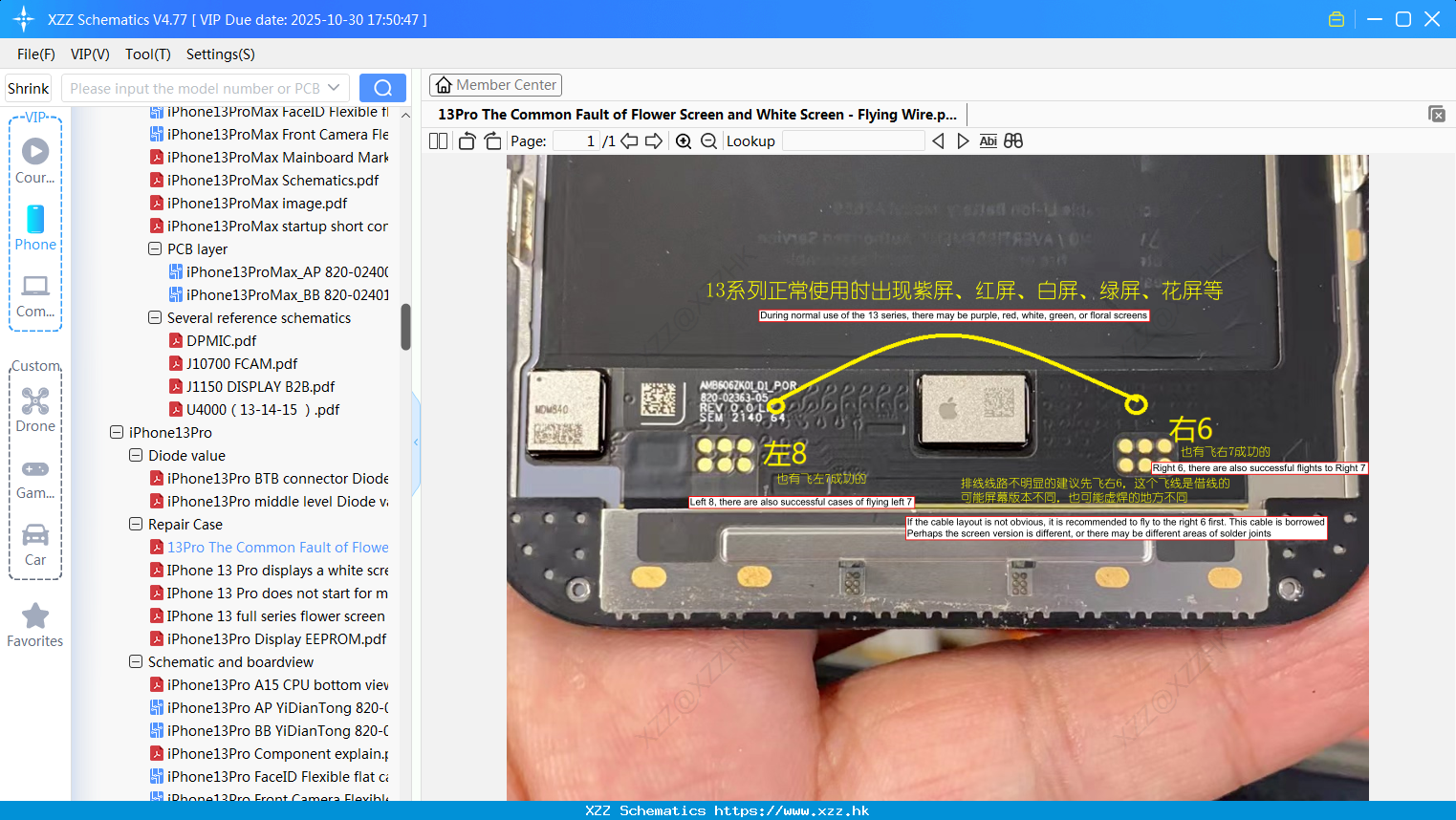Open the Member Center button
Image resolution: width=1456 pixels, height=820 pixels.
click(495, 85)
